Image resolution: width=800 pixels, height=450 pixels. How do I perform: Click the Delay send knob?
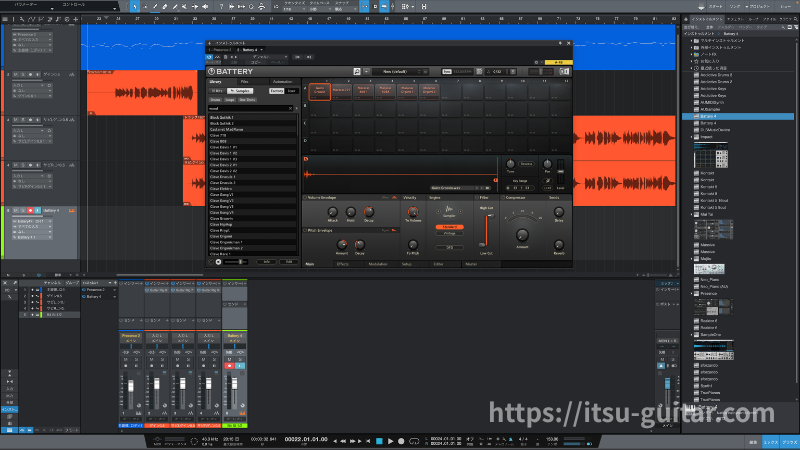[559, 212]
